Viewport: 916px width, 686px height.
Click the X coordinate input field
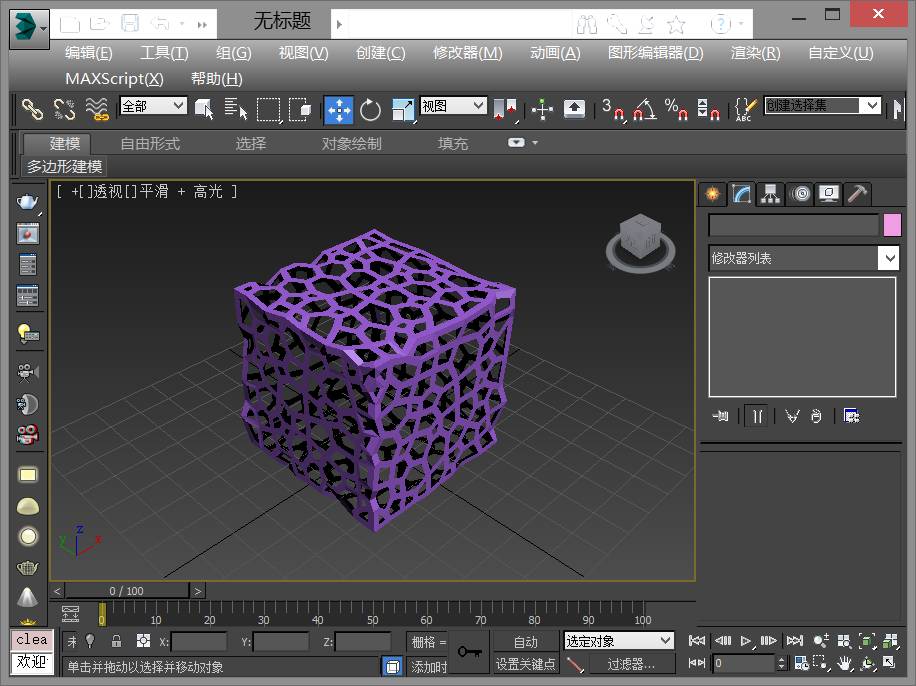click(199, 642)
